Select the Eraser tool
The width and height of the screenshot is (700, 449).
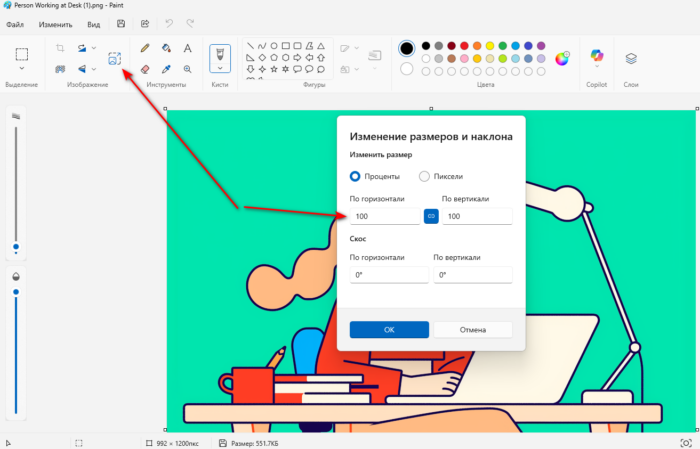coord(145,69)
